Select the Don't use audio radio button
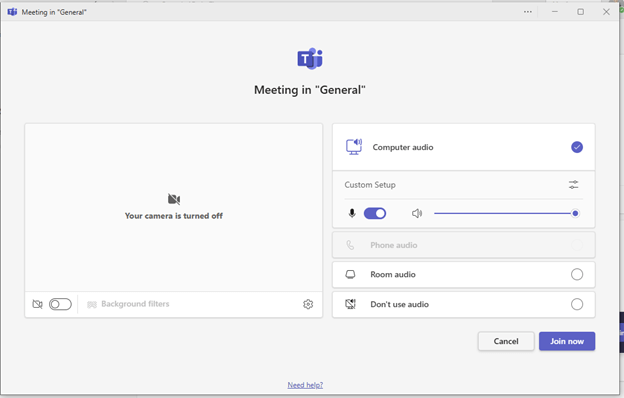The image size is (624, 398). pos(577,304)
